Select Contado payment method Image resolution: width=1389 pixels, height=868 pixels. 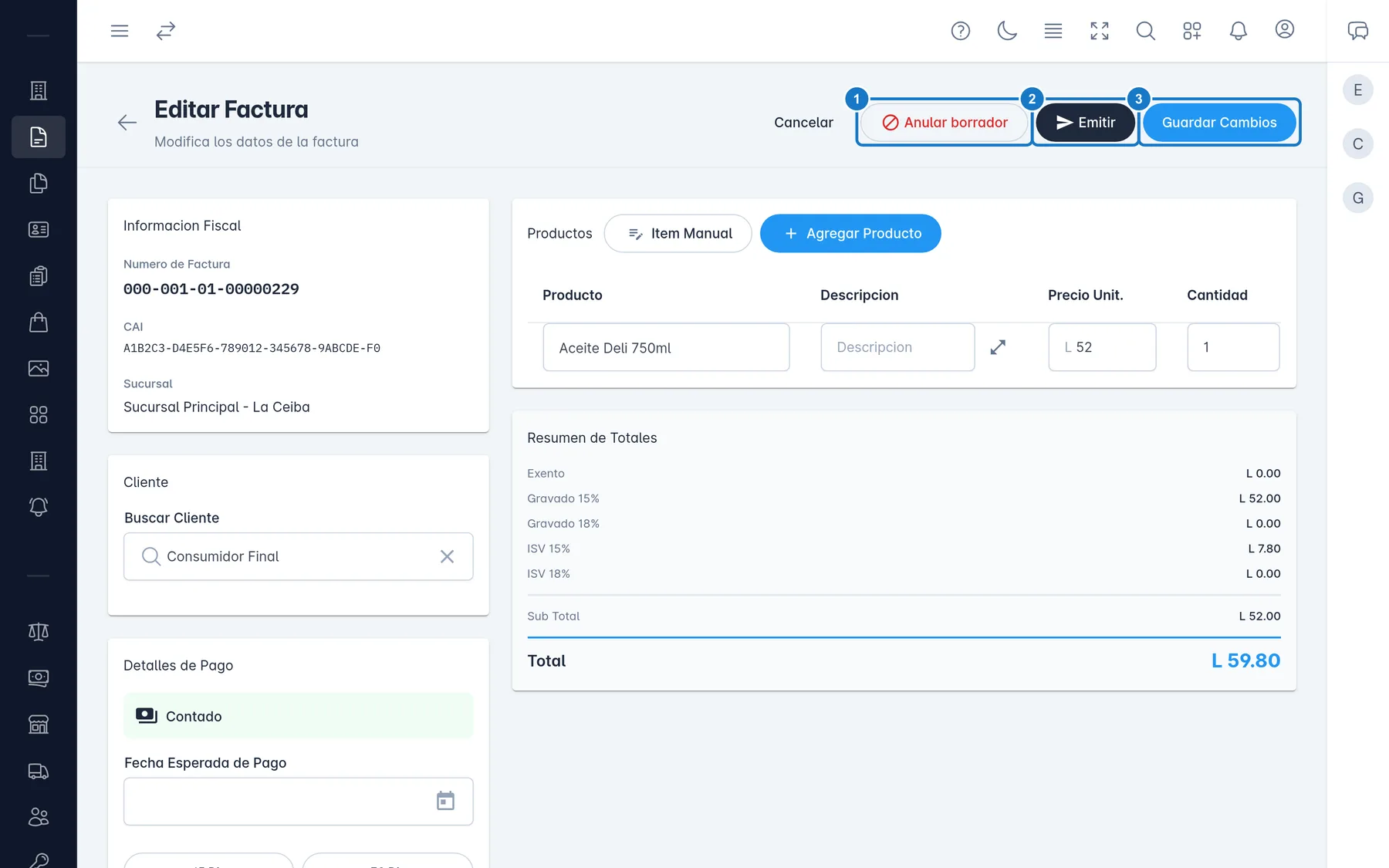(x=299, y=716)
